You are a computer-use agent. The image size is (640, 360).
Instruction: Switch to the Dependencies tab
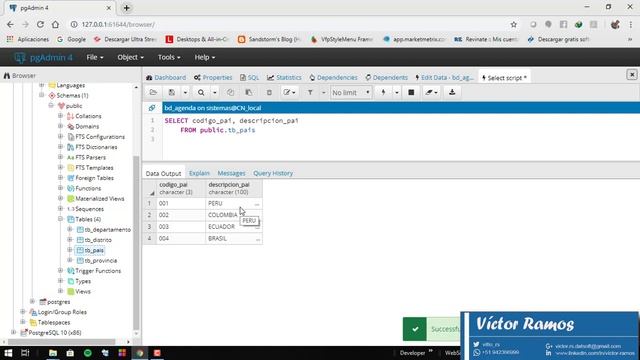333,78
